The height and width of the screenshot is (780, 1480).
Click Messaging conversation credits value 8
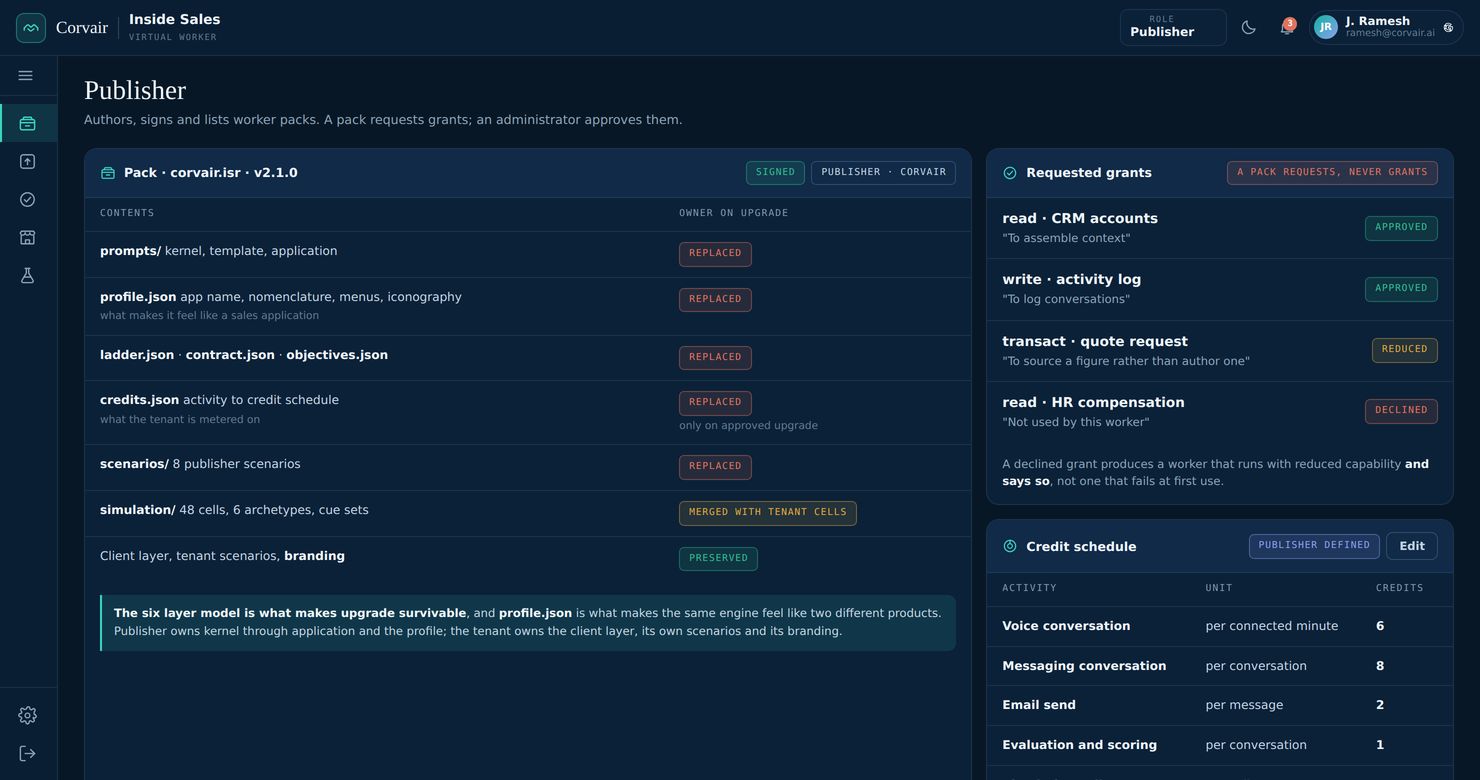1380,666
